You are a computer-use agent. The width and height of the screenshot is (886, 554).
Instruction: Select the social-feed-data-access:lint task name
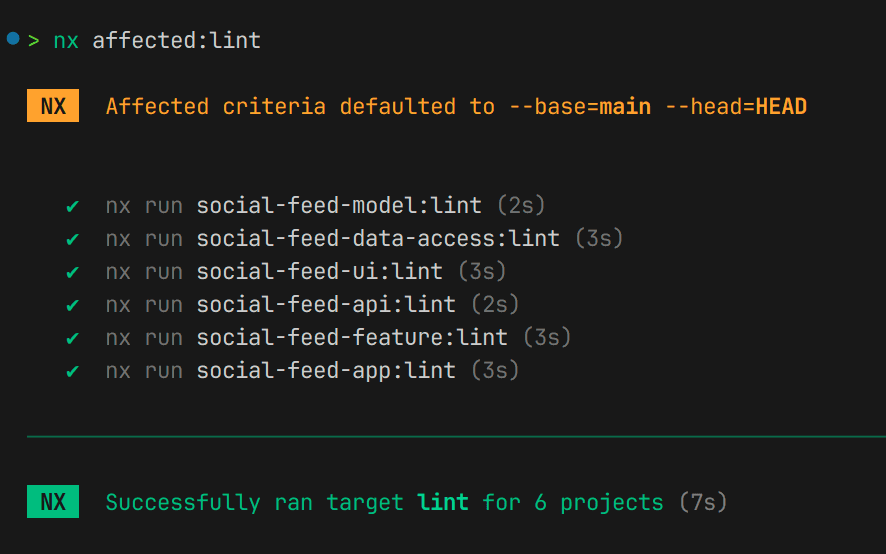378,239
